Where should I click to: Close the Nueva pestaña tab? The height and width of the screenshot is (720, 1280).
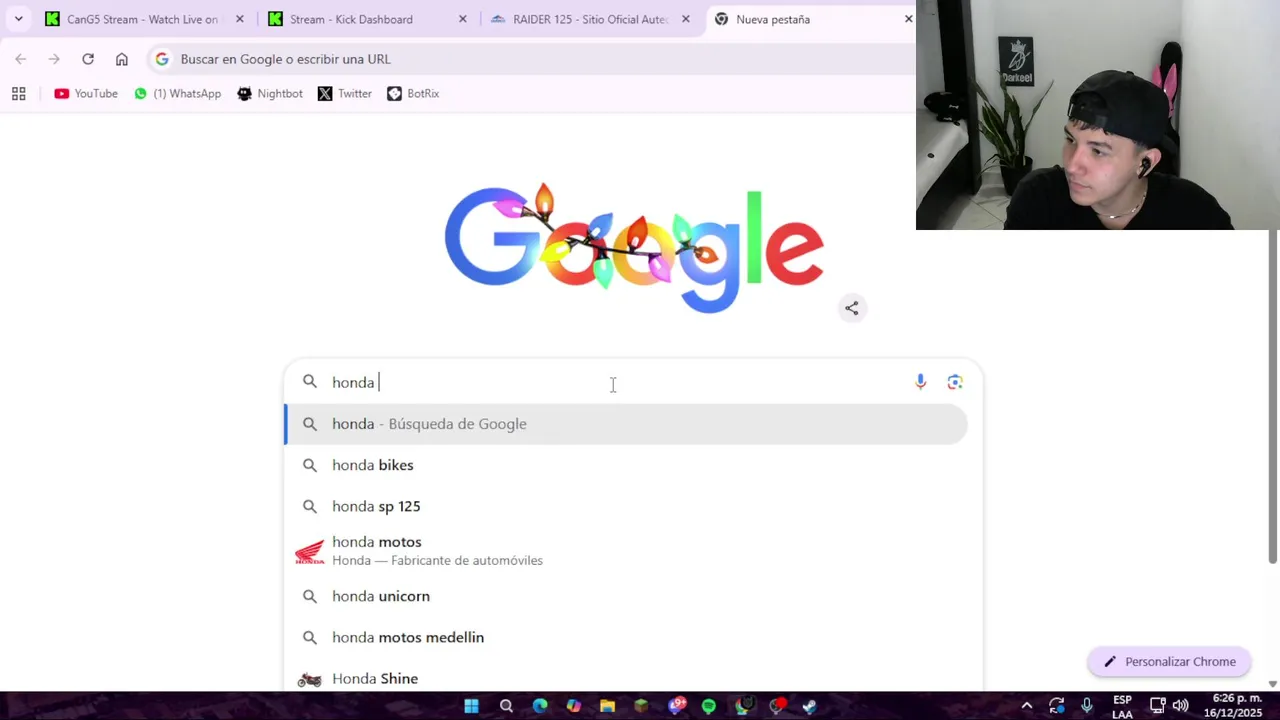coord(908,19)
